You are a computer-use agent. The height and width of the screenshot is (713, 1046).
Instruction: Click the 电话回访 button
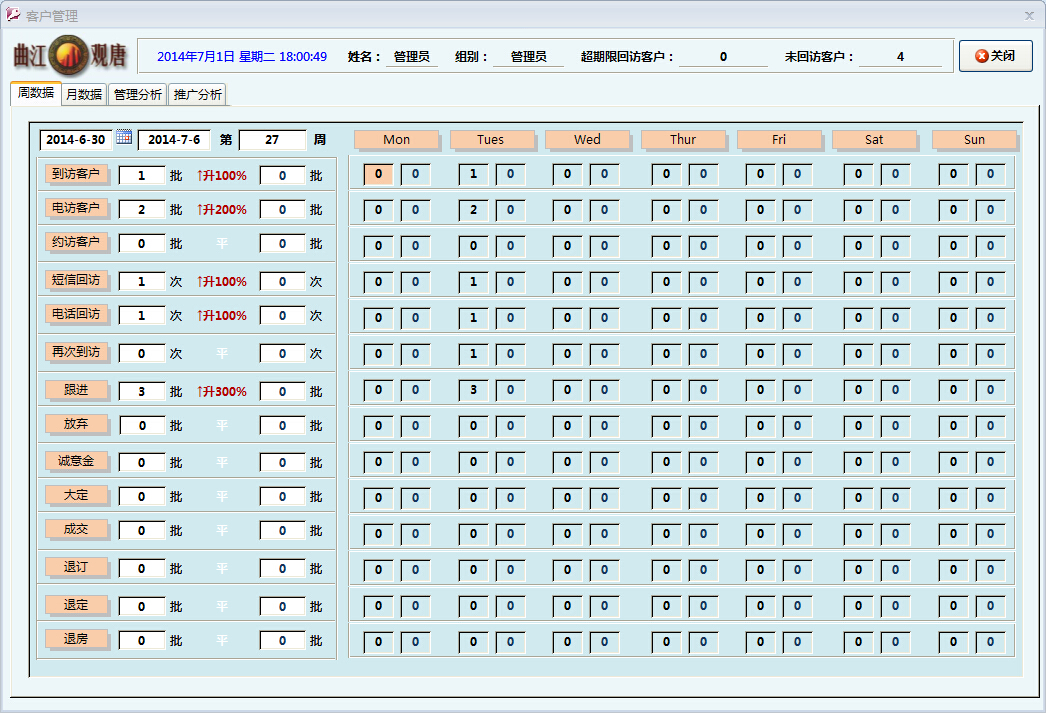[x=76, y=314]
